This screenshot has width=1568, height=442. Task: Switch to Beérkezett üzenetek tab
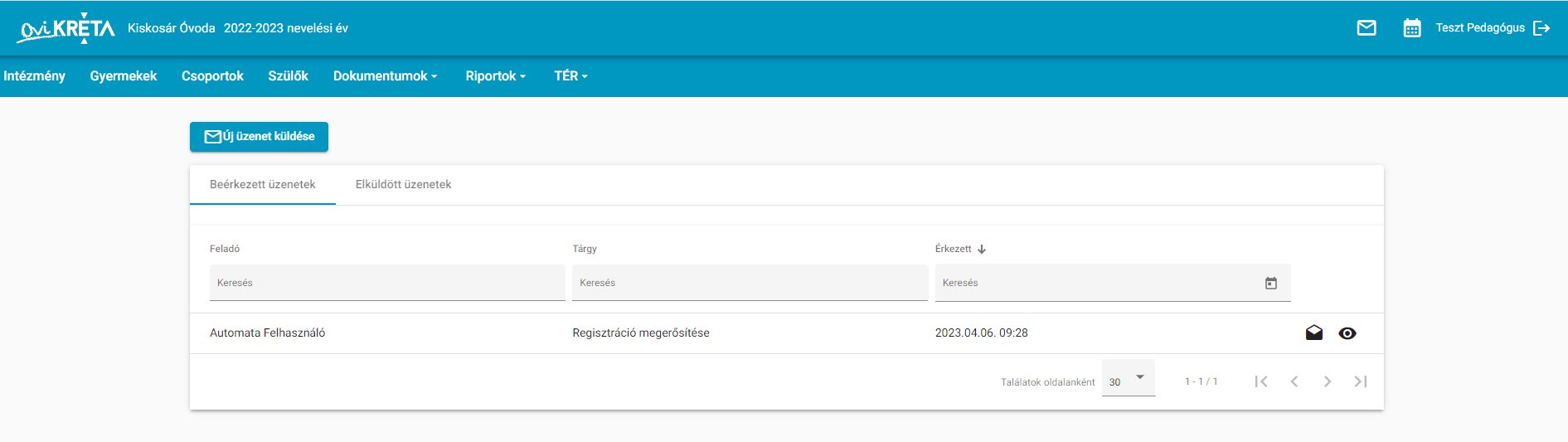pos(262,184)
